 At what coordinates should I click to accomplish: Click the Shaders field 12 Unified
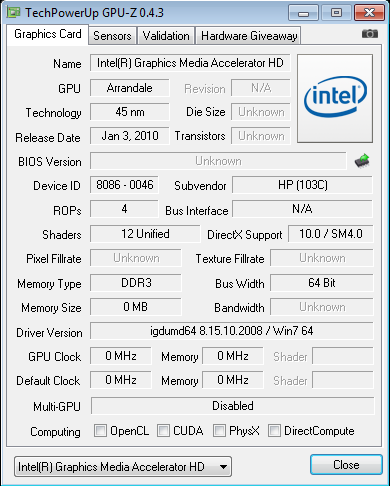(x=145, y=234)
